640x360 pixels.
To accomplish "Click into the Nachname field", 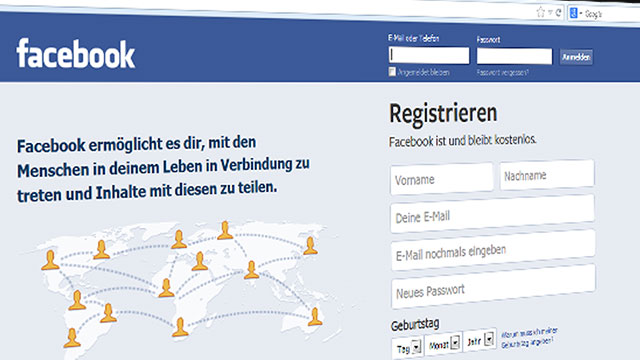I will click(547, 175).
